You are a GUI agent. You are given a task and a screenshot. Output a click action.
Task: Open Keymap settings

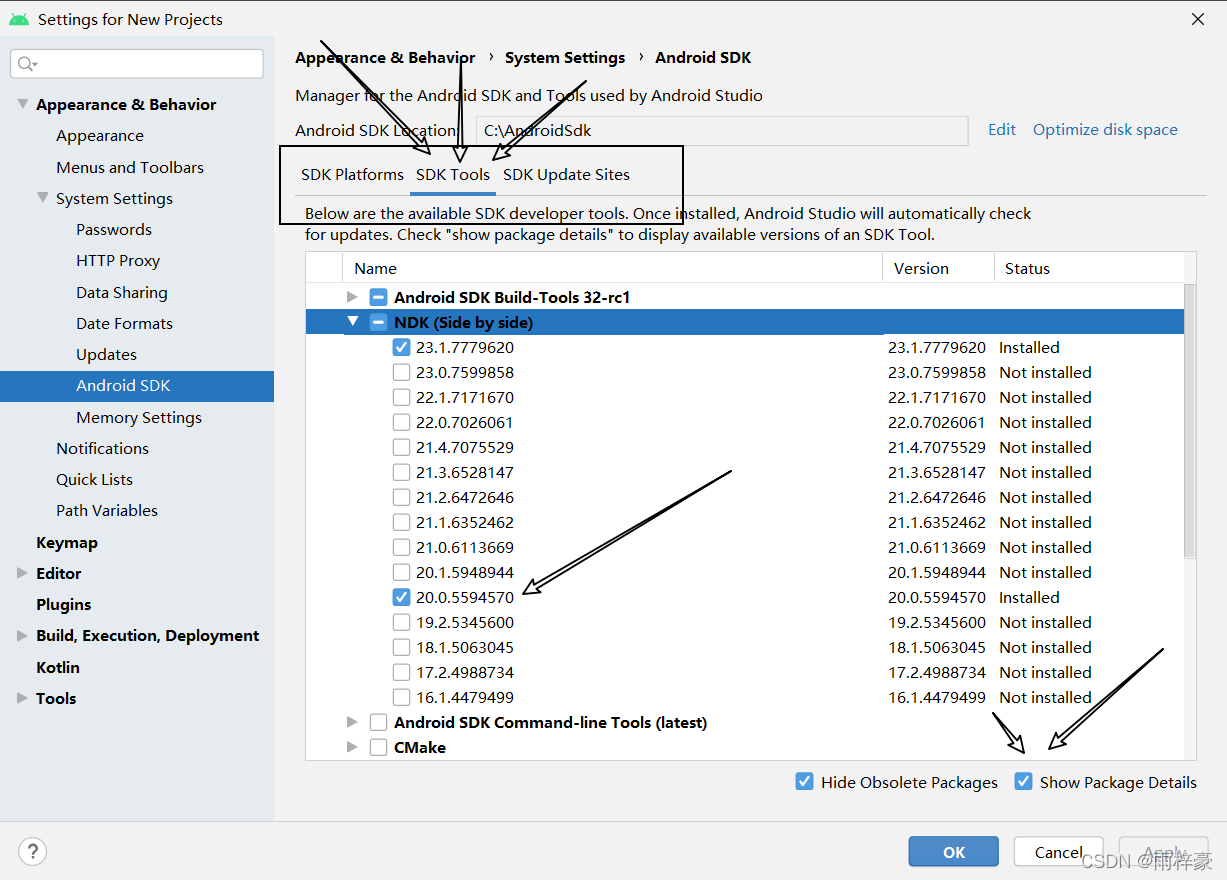click(x=67, y=542)
